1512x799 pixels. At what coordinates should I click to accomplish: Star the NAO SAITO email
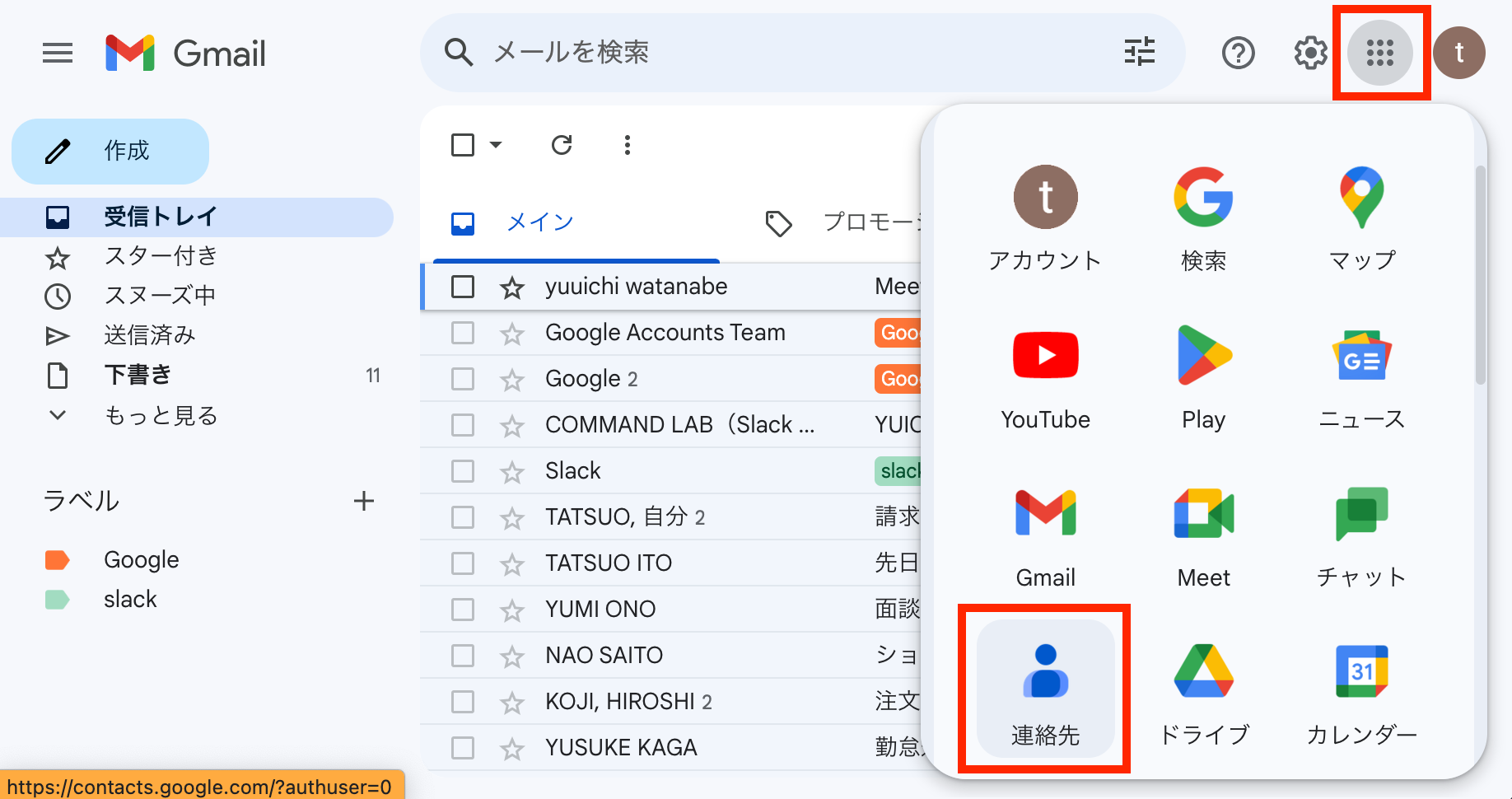[x=512, y=656]
